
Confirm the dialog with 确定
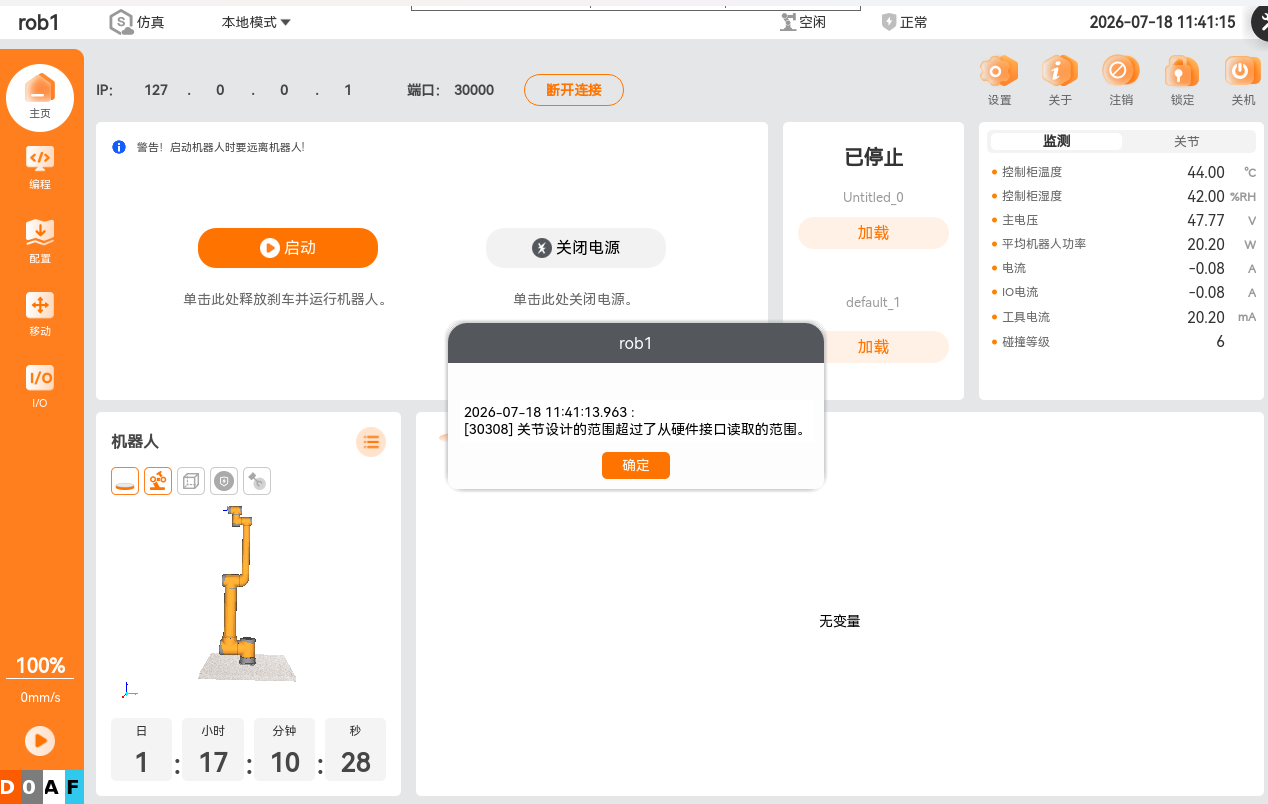(x=636, y=465)
